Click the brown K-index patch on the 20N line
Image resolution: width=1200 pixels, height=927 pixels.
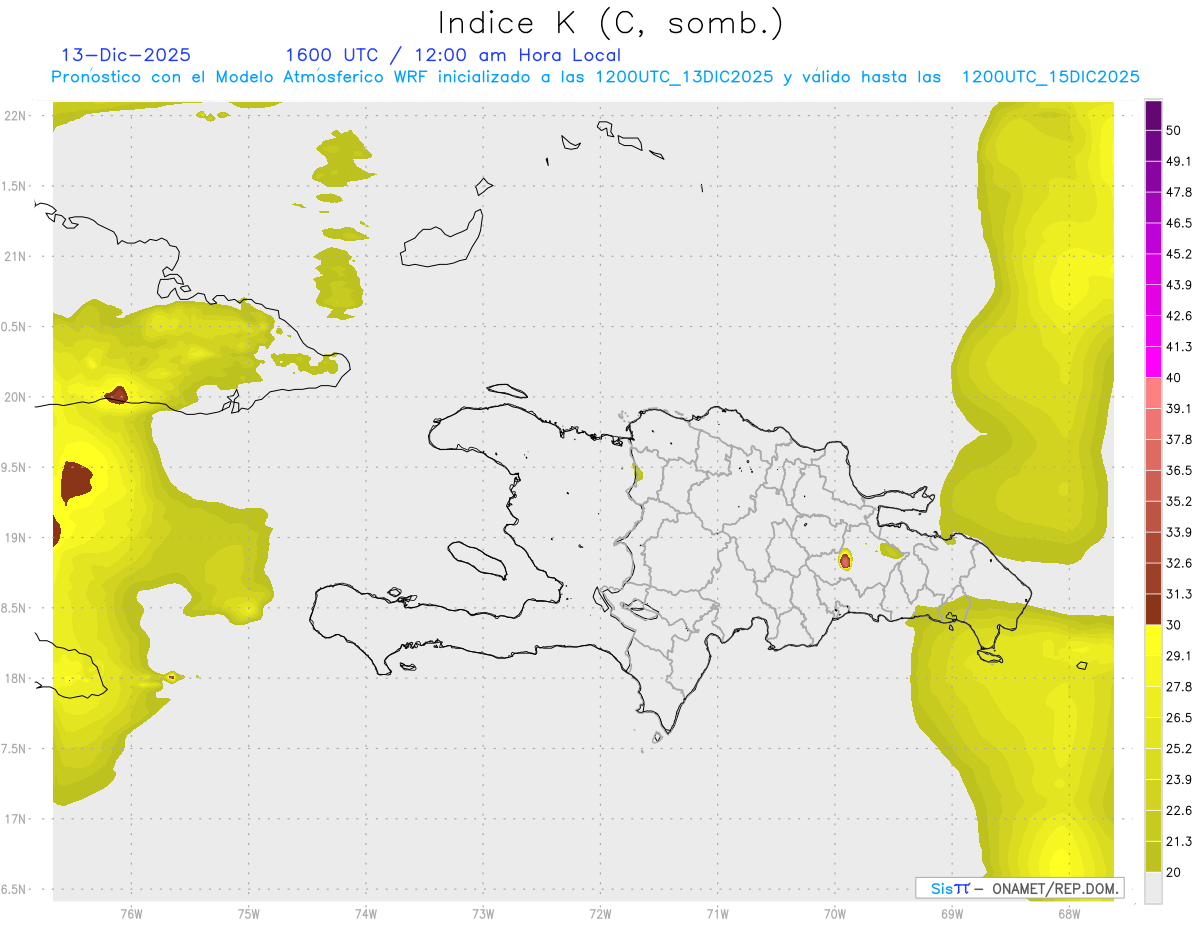click(x=117, y=395)
